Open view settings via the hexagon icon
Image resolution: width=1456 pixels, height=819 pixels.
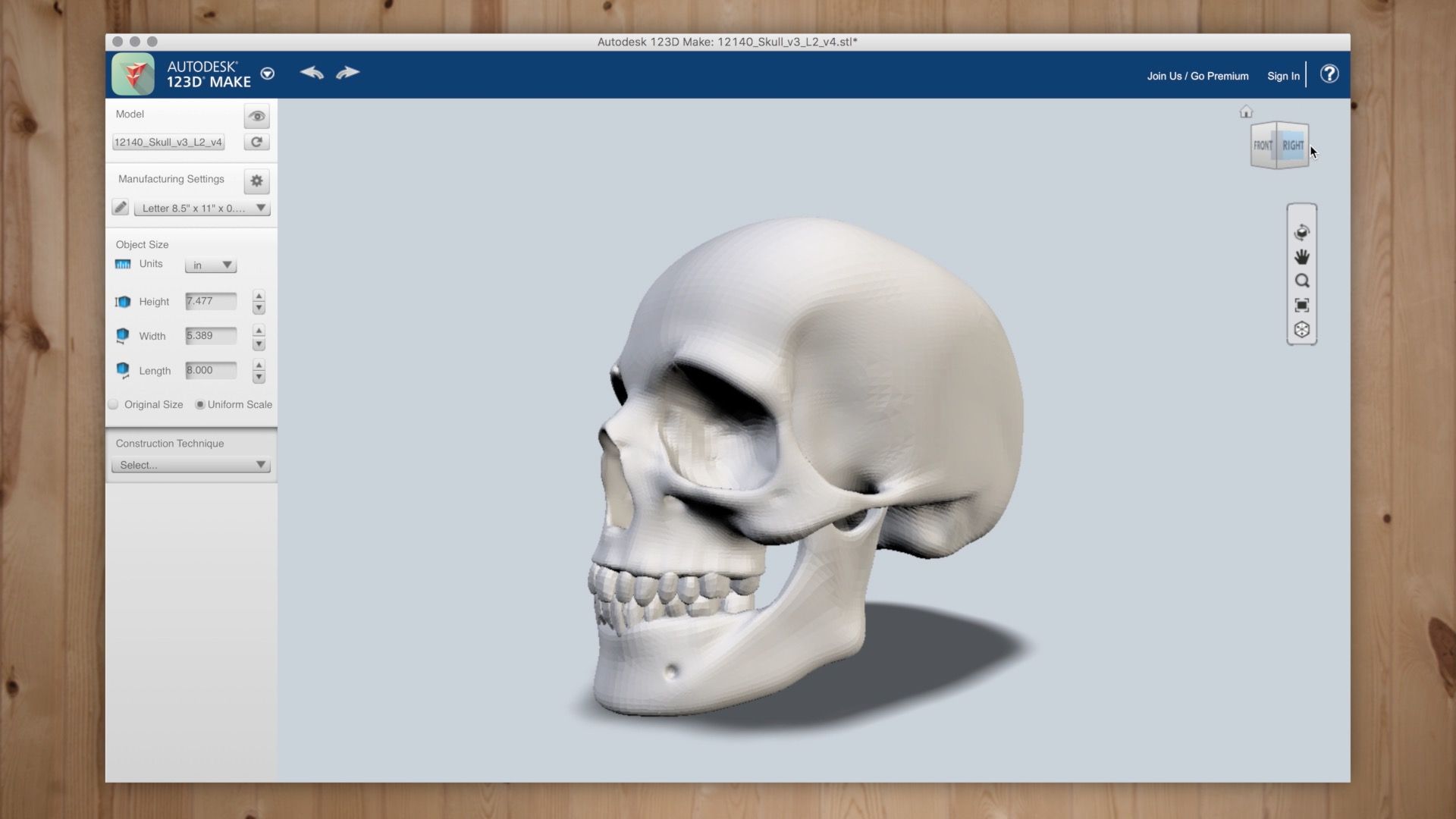[x=1302, y=329]
